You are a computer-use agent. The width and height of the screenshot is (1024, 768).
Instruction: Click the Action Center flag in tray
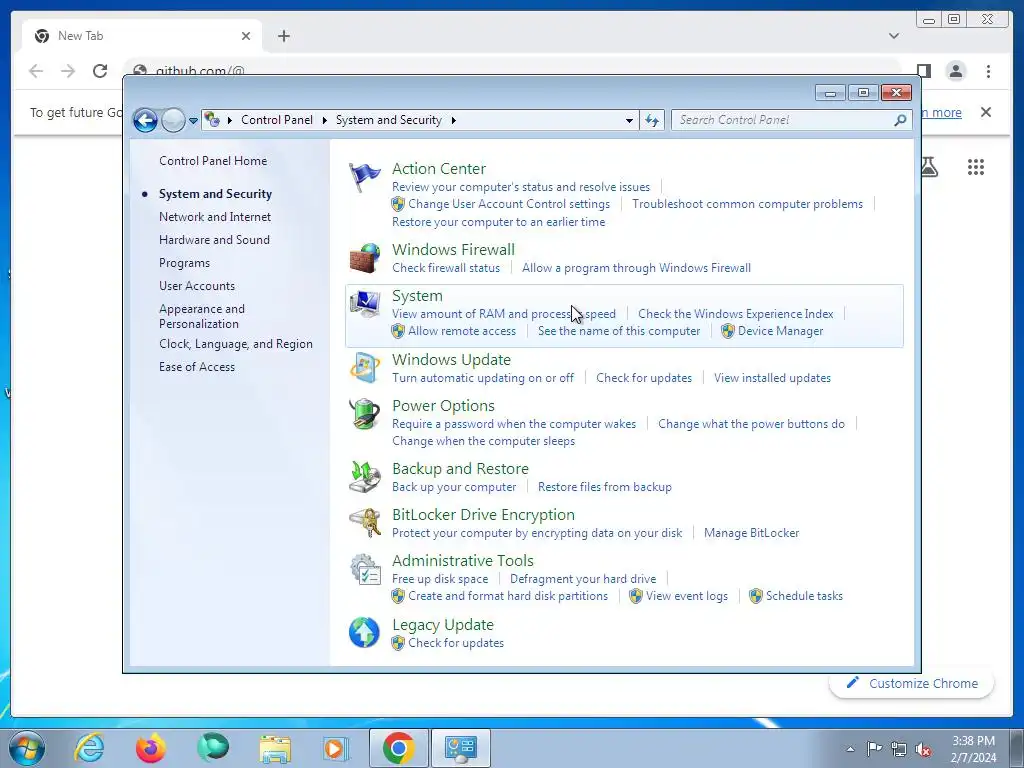coord(874,748)
